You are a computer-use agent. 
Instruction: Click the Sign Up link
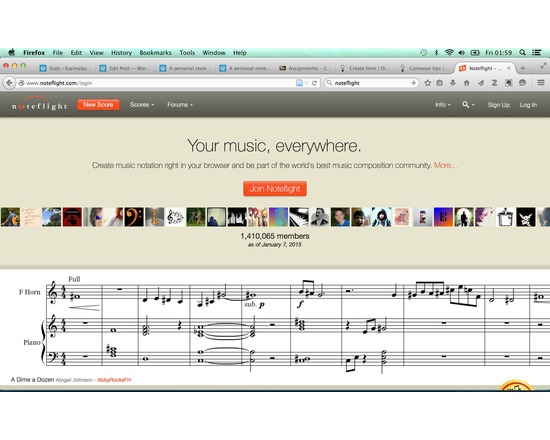point(498,105)
